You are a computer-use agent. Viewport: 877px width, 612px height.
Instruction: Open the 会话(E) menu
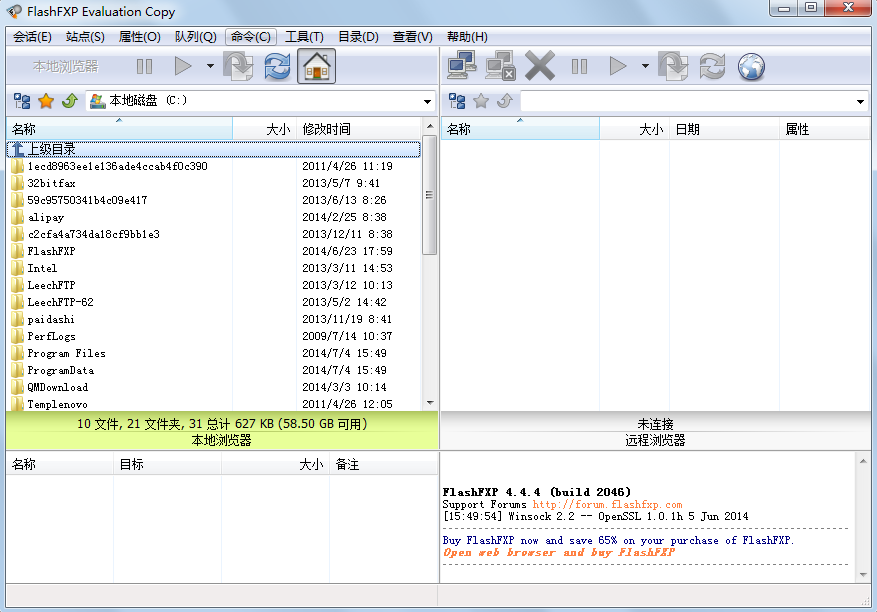[32, 37]
